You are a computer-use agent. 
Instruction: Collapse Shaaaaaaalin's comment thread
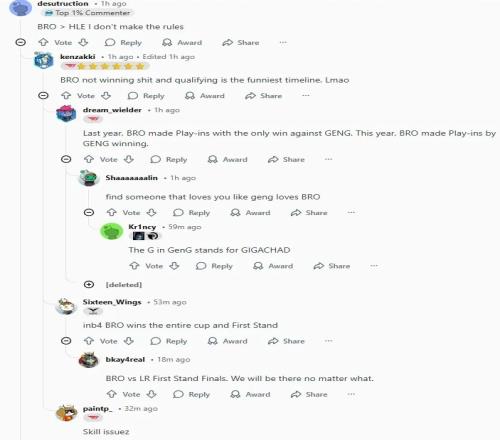(x=89, y=212)
